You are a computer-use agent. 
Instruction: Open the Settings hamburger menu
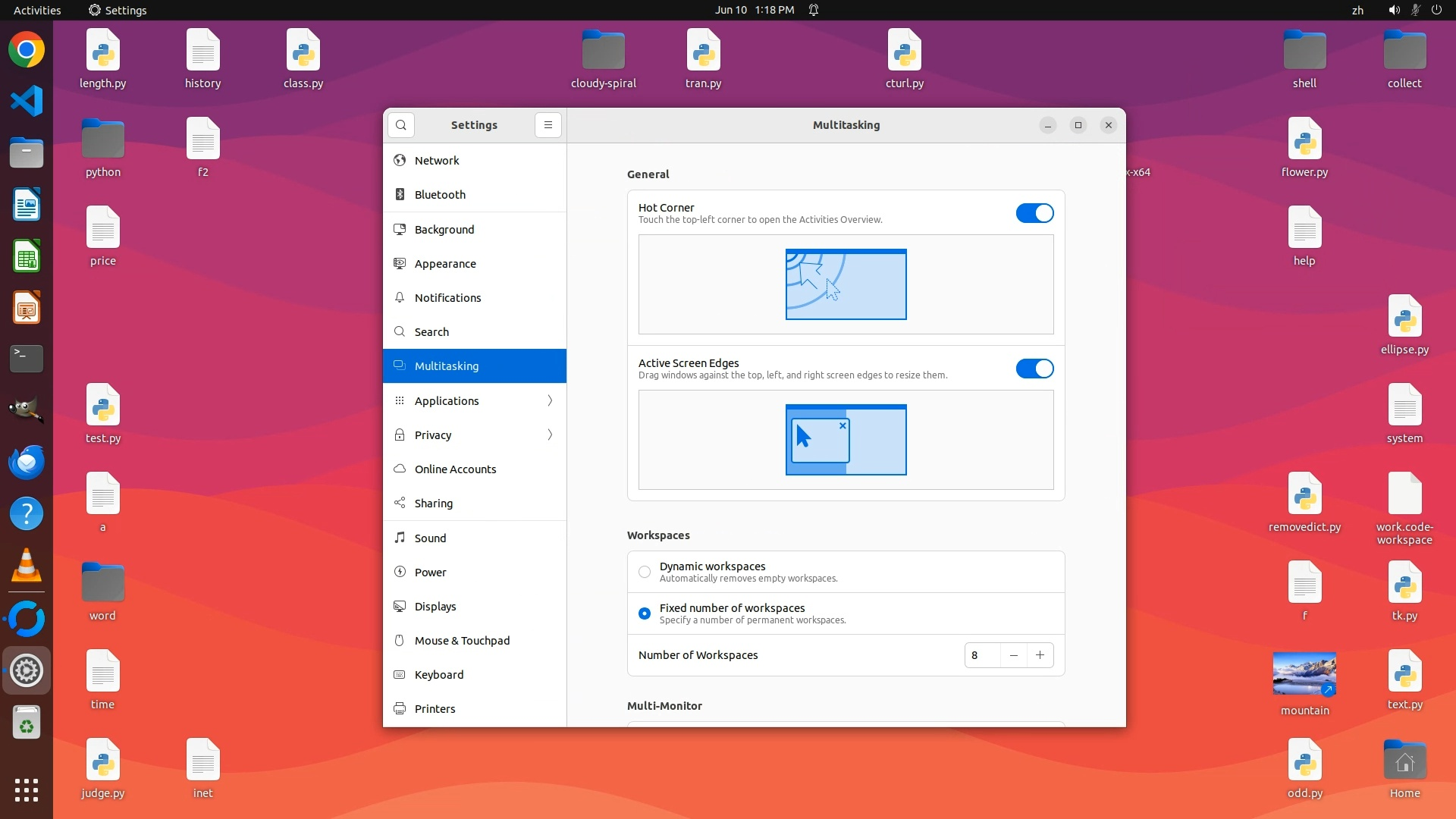pyautogui.click(x=548, y=125)
